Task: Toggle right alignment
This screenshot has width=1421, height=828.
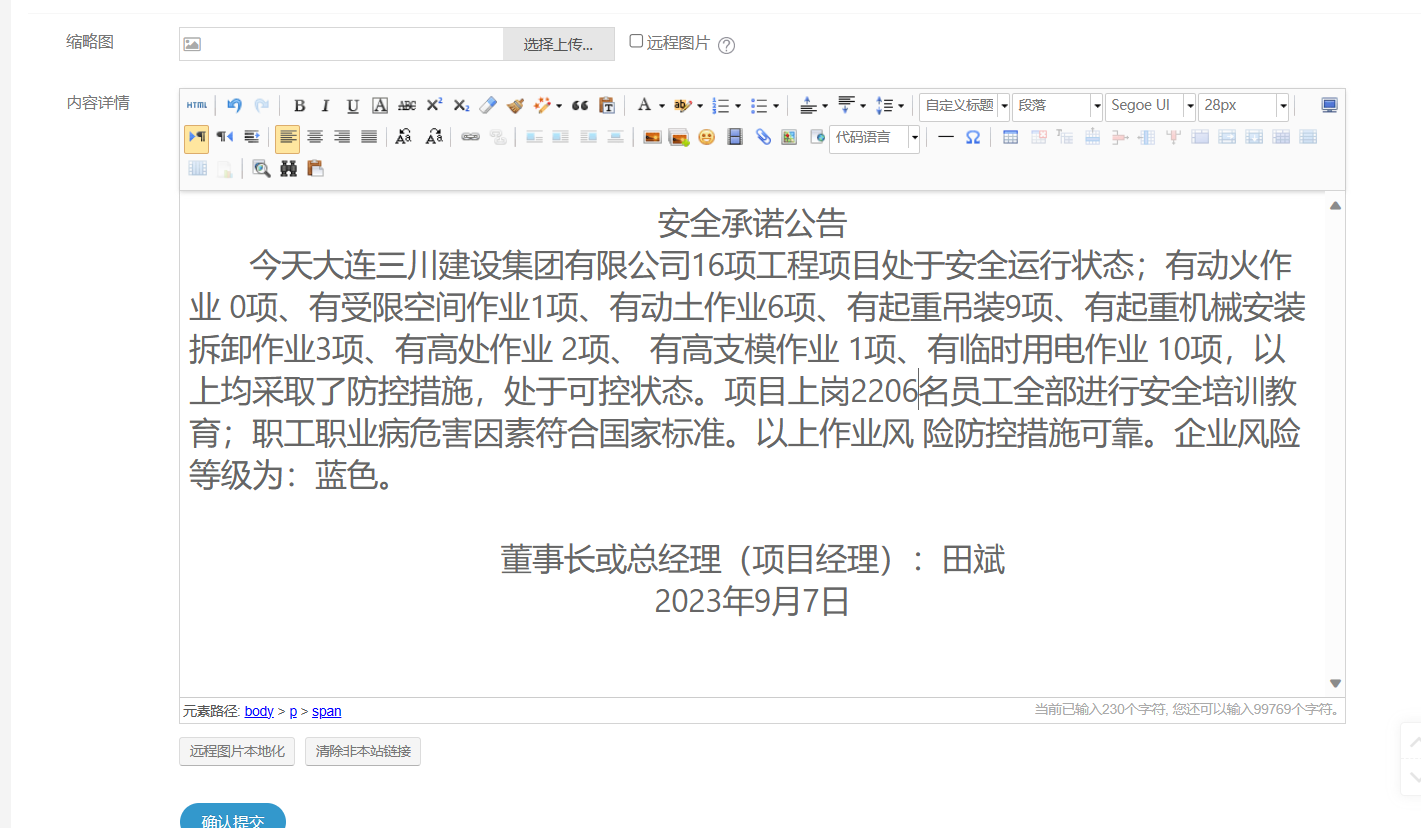Action: click(342, 137)
